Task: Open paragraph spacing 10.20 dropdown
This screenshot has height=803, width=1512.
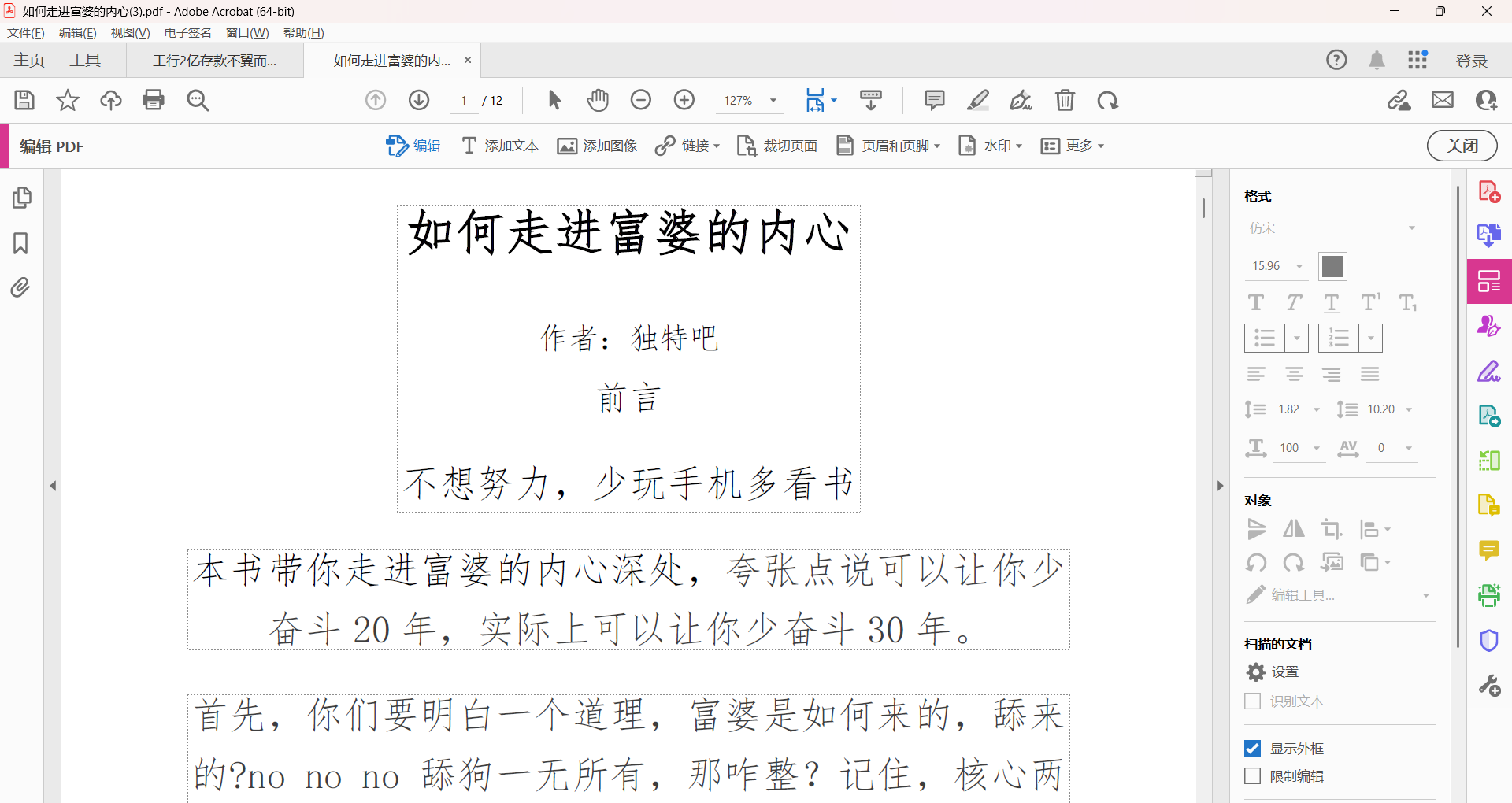Action: tap(1409, 409)
